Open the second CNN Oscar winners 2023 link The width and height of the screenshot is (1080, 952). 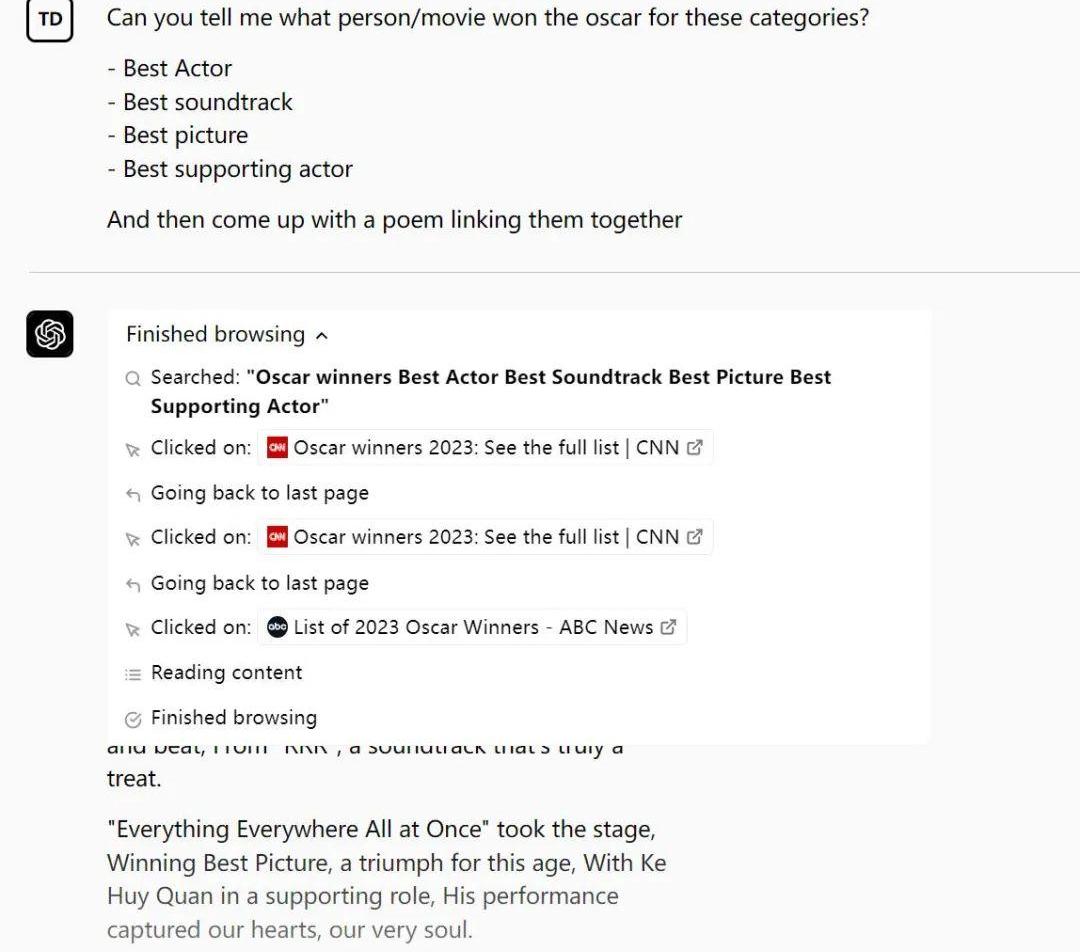pos(485,537)
